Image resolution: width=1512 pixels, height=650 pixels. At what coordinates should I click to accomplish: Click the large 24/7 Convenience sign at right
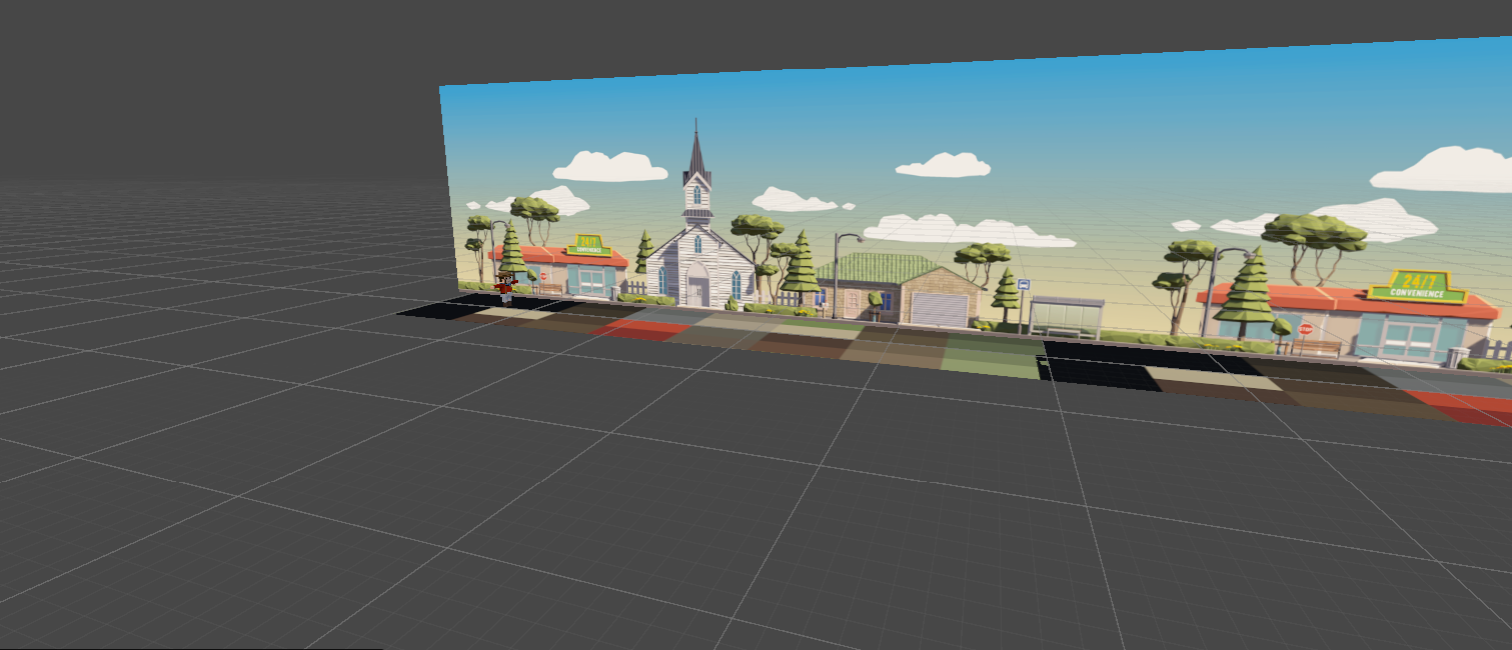(x=1417, y=286)
